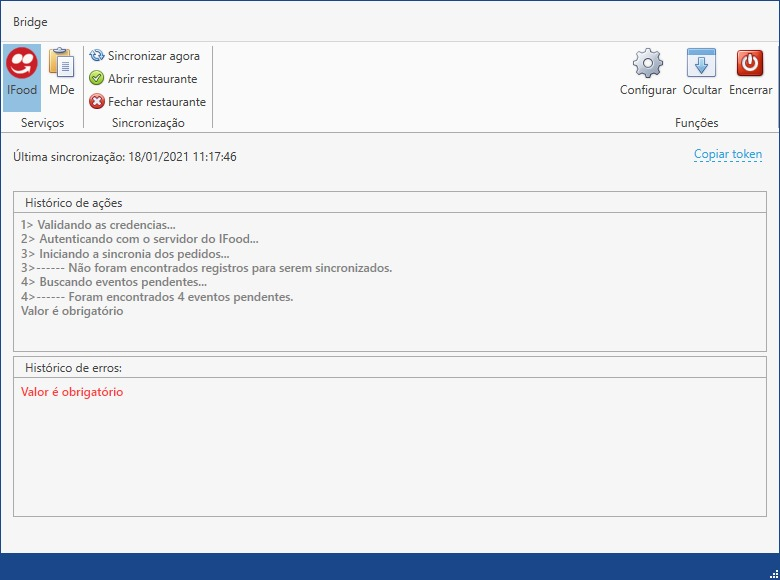Open Configurar gear settings
The width and height of the screenshot is (780, 580).
point(648,72)
